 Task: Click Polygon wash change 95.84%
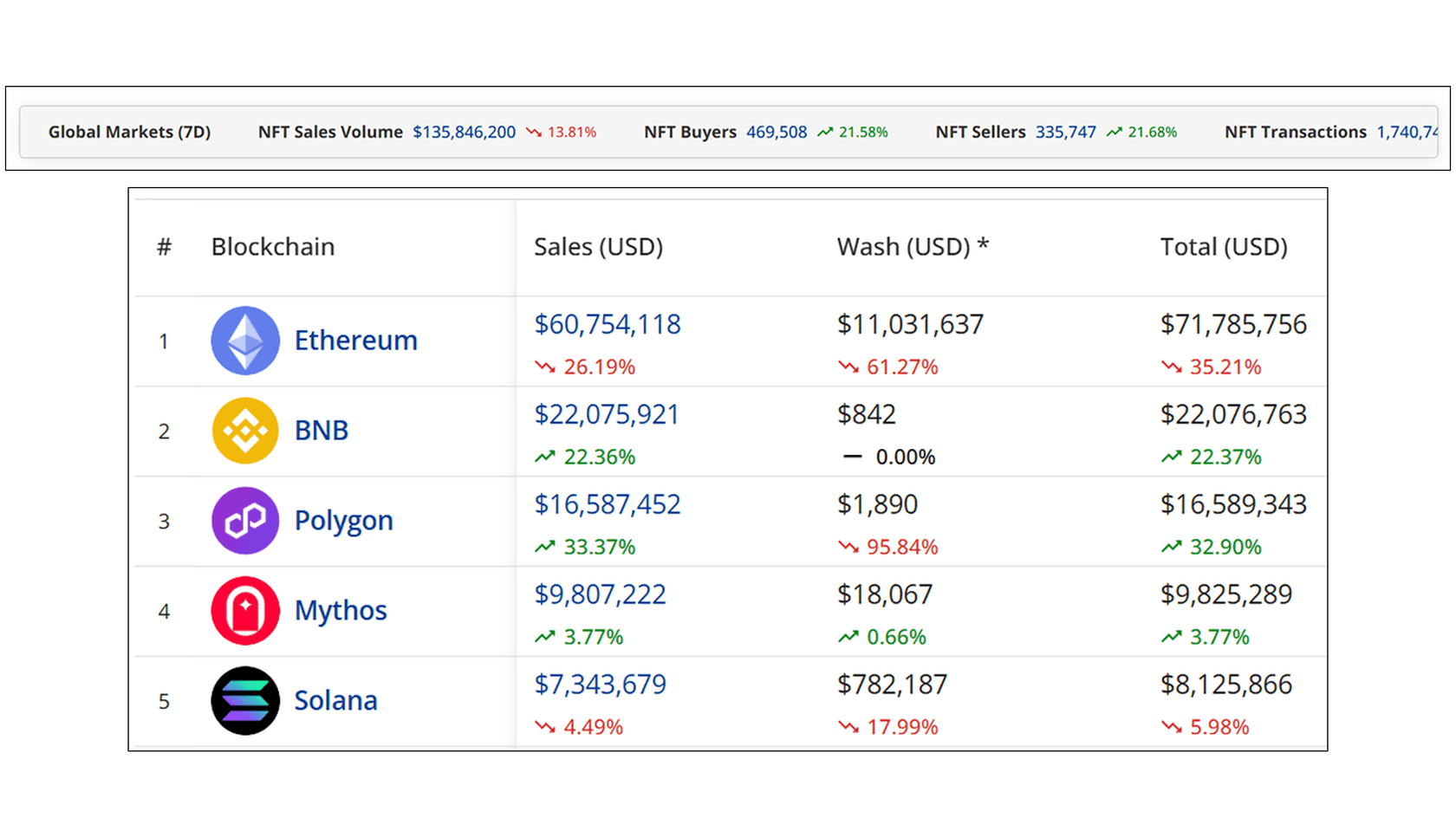click(x=888, y=548)
